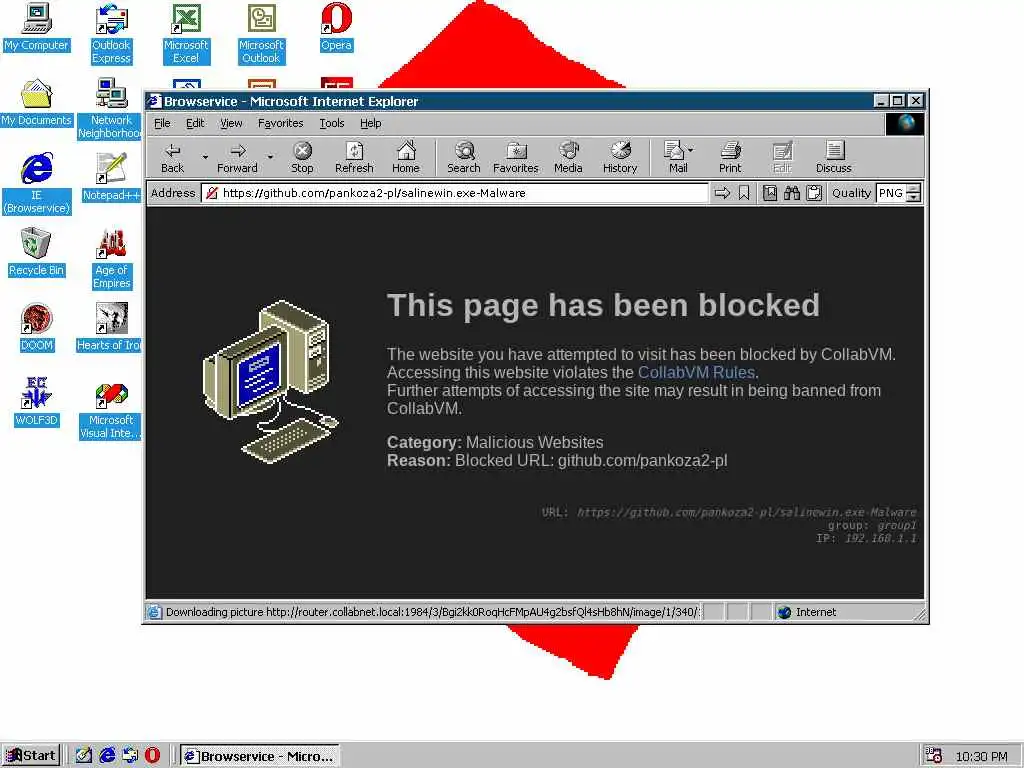This screenshot has width=1024, height=768.
Task: Stop the page loading
Action: pos(302,157)
